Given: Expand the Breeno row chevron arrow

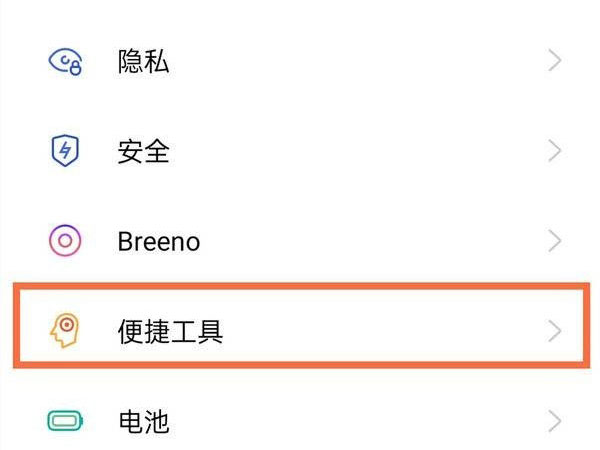Looking at the screenshot, I should coord(556,241).
